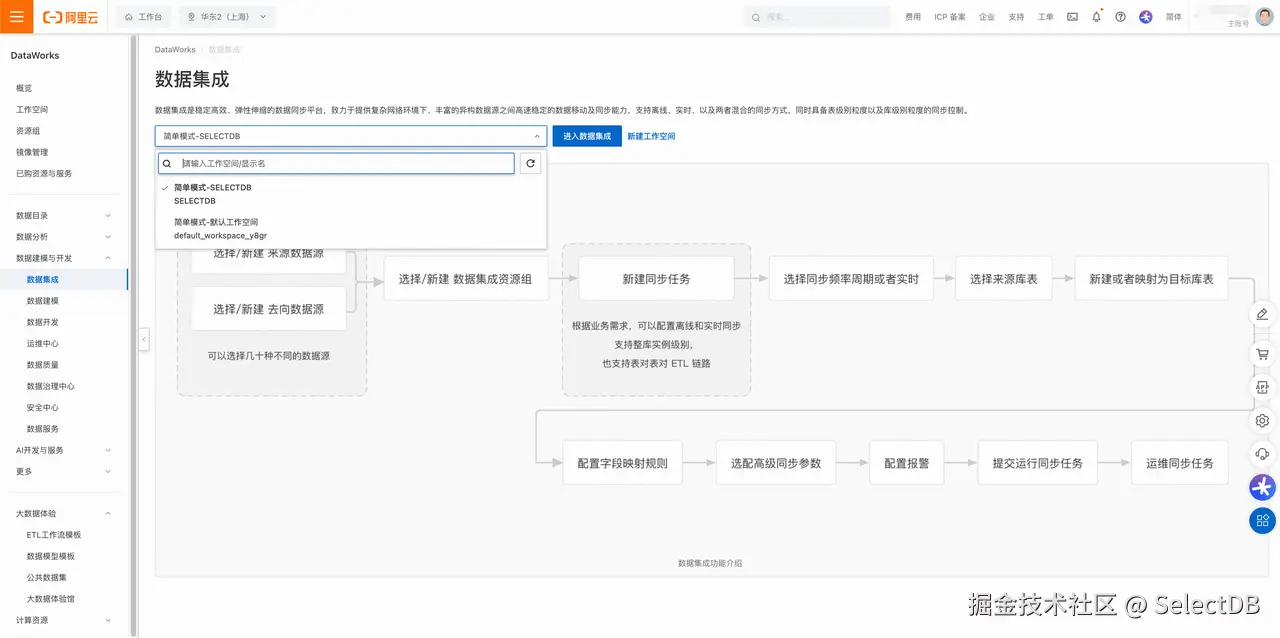Click the Aliyun (阿里云) logo

(70, 17)
